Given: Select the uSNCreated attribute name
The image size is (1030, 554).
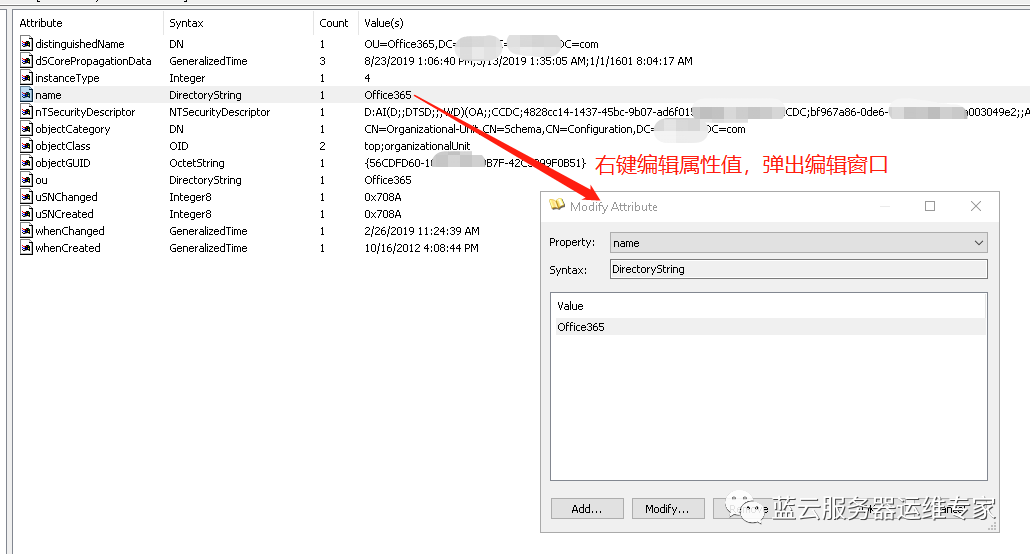Looking at the screenshot, I should [x=64, y=214].
